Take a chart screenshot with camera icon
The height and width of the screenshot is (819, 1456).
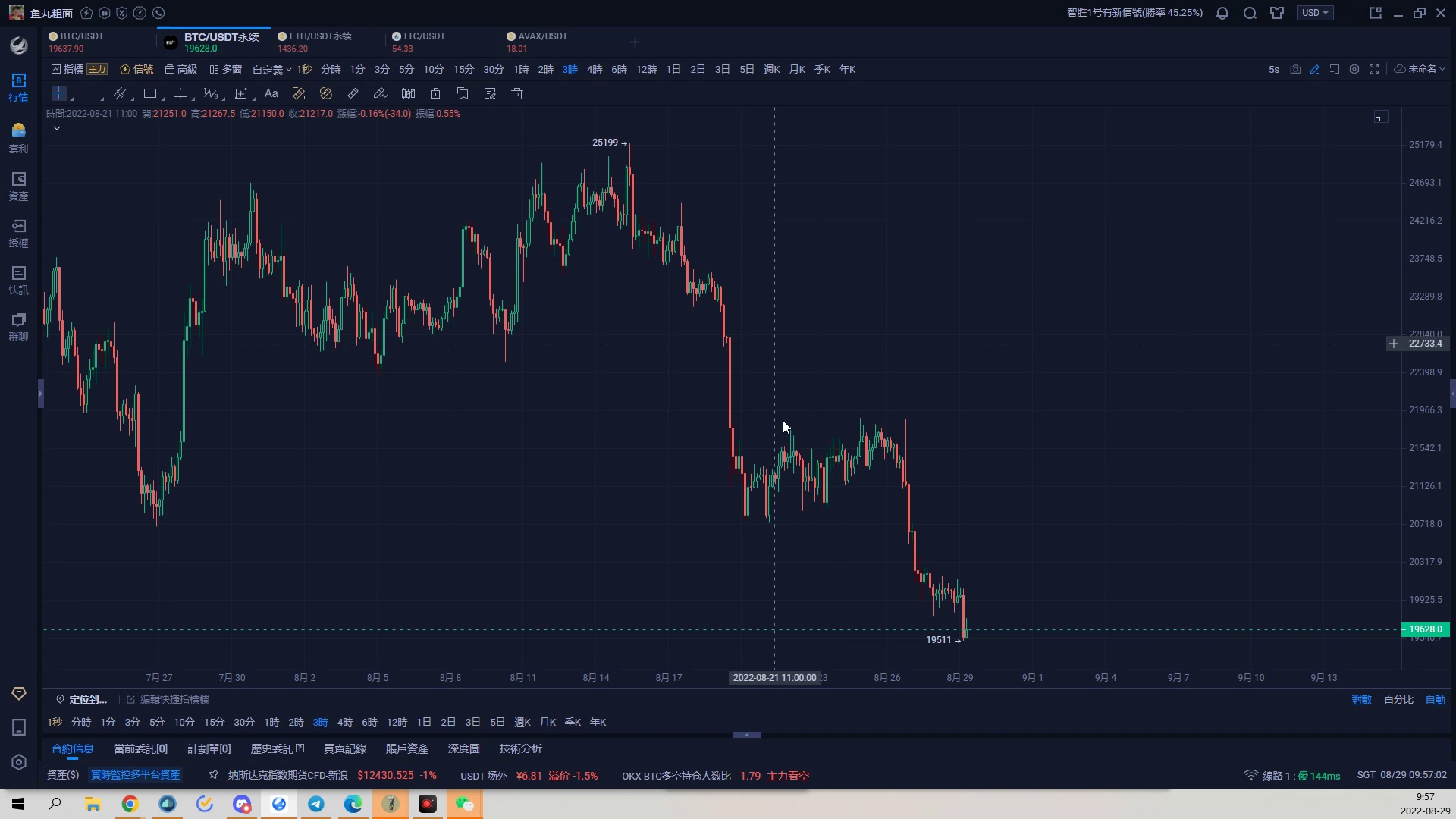(1295, 69)
